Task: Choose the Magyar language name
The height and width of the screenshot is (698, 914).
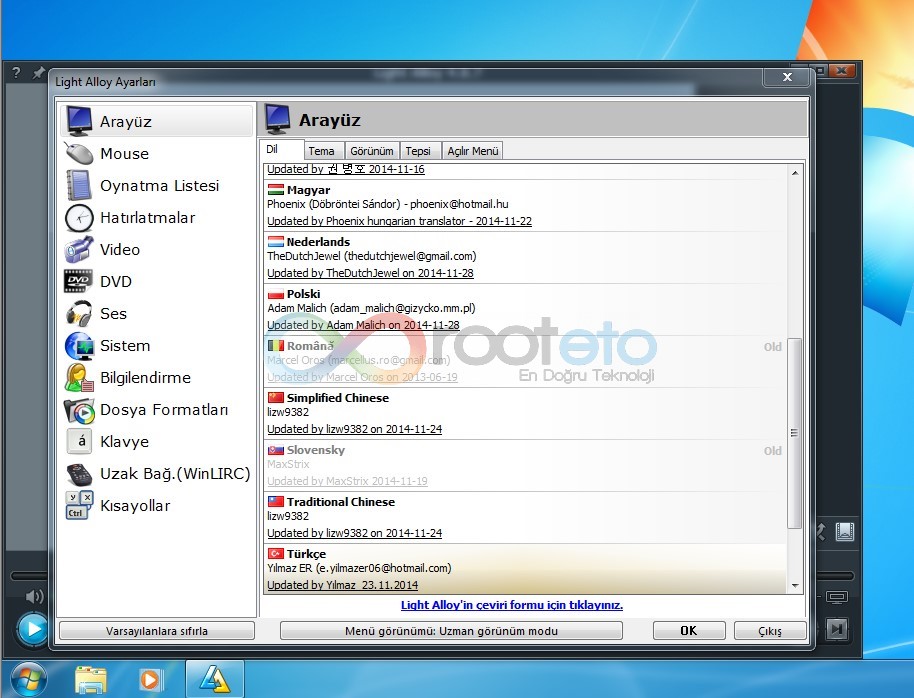Action: coord(308,190)
